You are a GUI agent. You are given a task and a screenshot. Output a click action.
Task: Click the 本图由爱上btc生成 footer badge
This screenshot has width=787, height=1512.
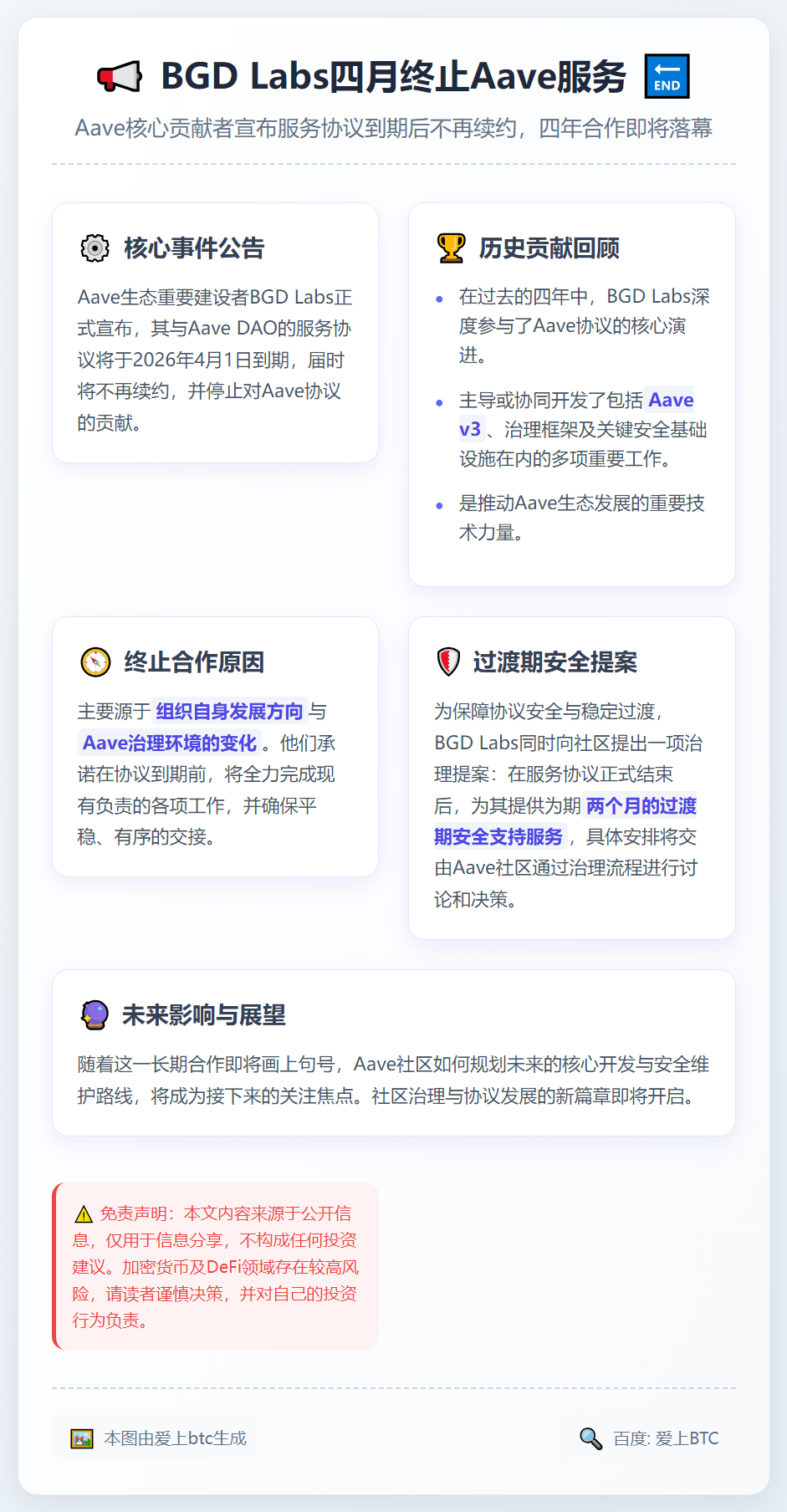[x=157, y=1438]
